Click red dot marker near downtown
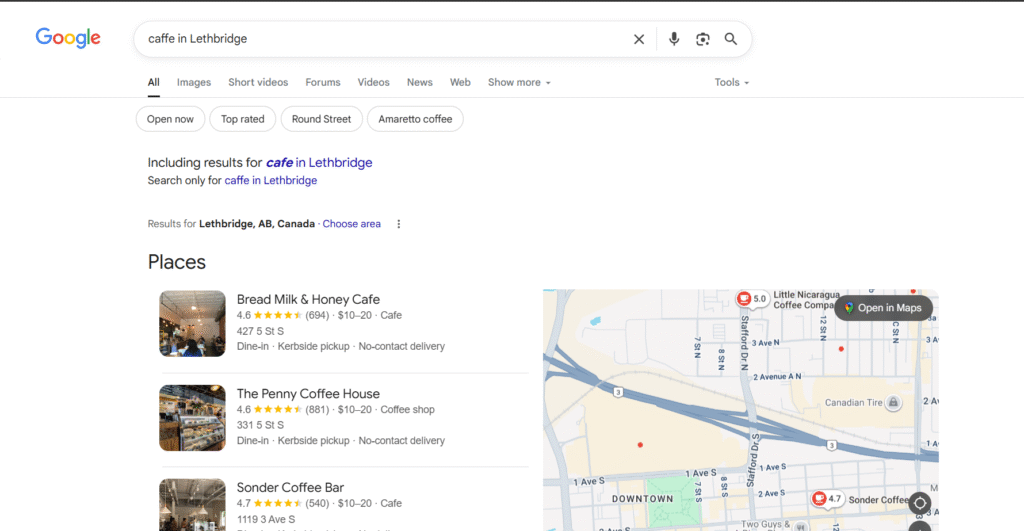The width and height of the screenshot is (1024, 531). (640, 445)
